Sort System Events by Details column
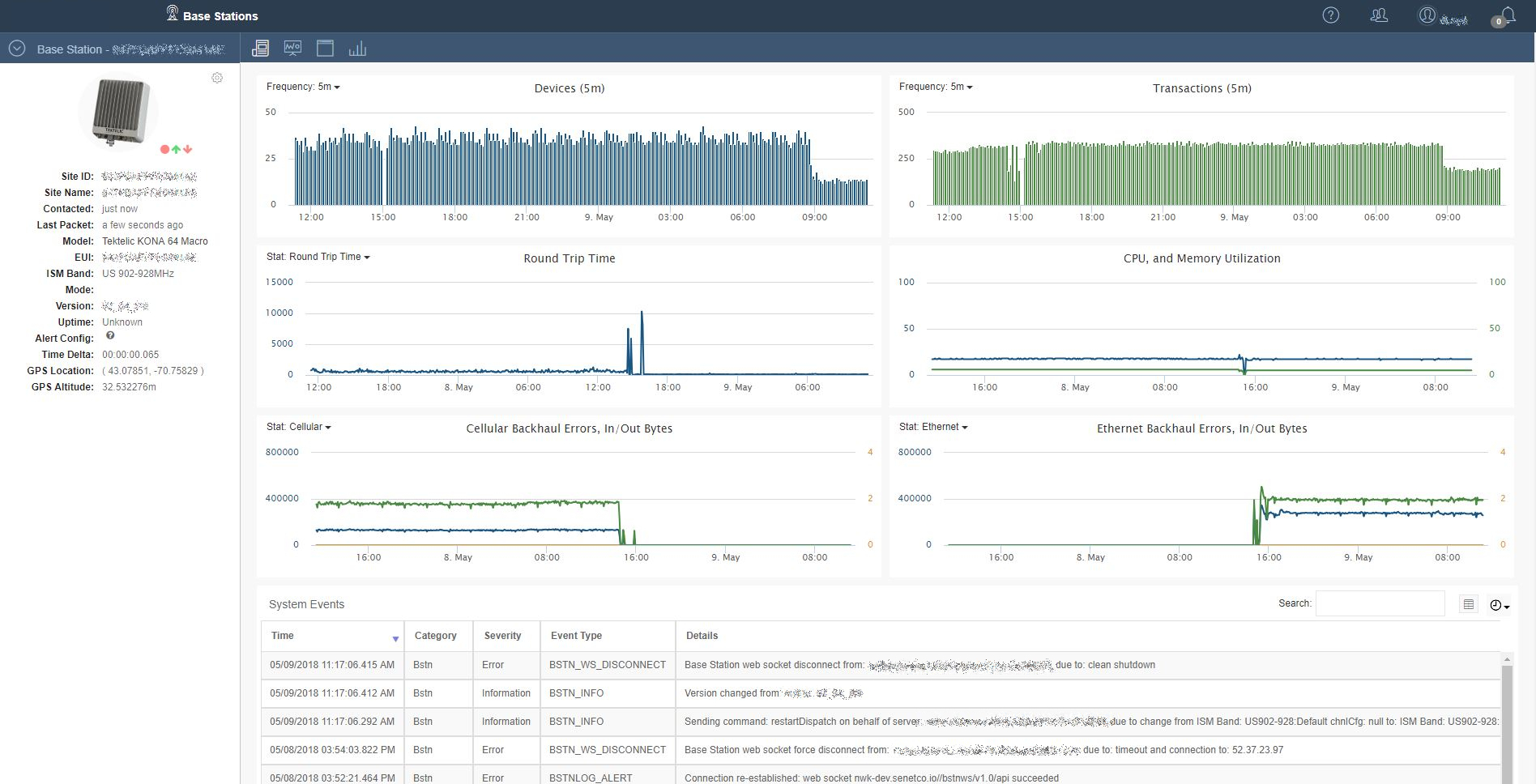This screenshot has width=1536, height=784. click(x=1088, y=636)
